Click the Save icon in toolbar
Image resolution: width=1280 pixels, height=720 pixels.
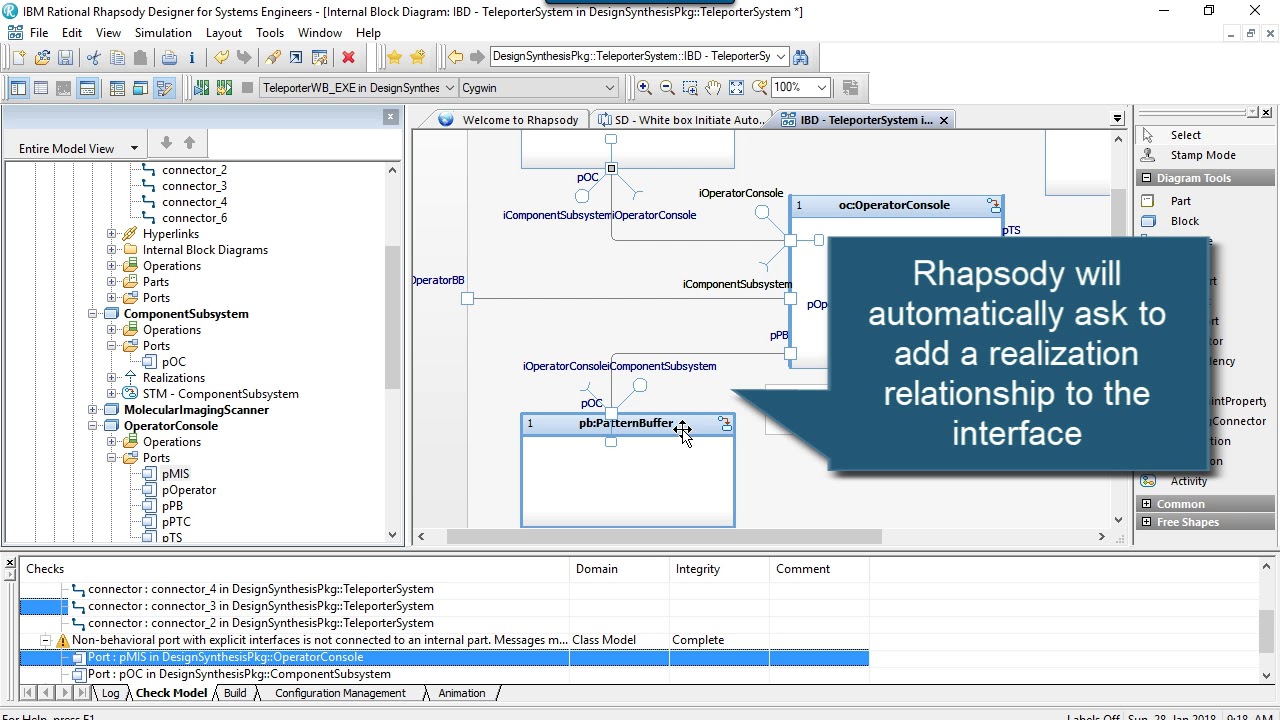(65, 58)
